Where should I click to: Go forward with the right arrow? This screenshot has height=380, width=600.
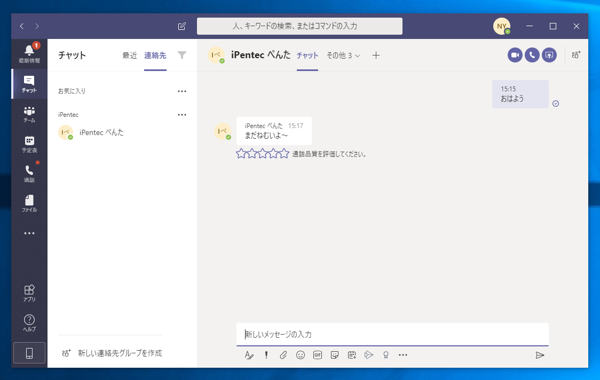click(x=37, y=26)
